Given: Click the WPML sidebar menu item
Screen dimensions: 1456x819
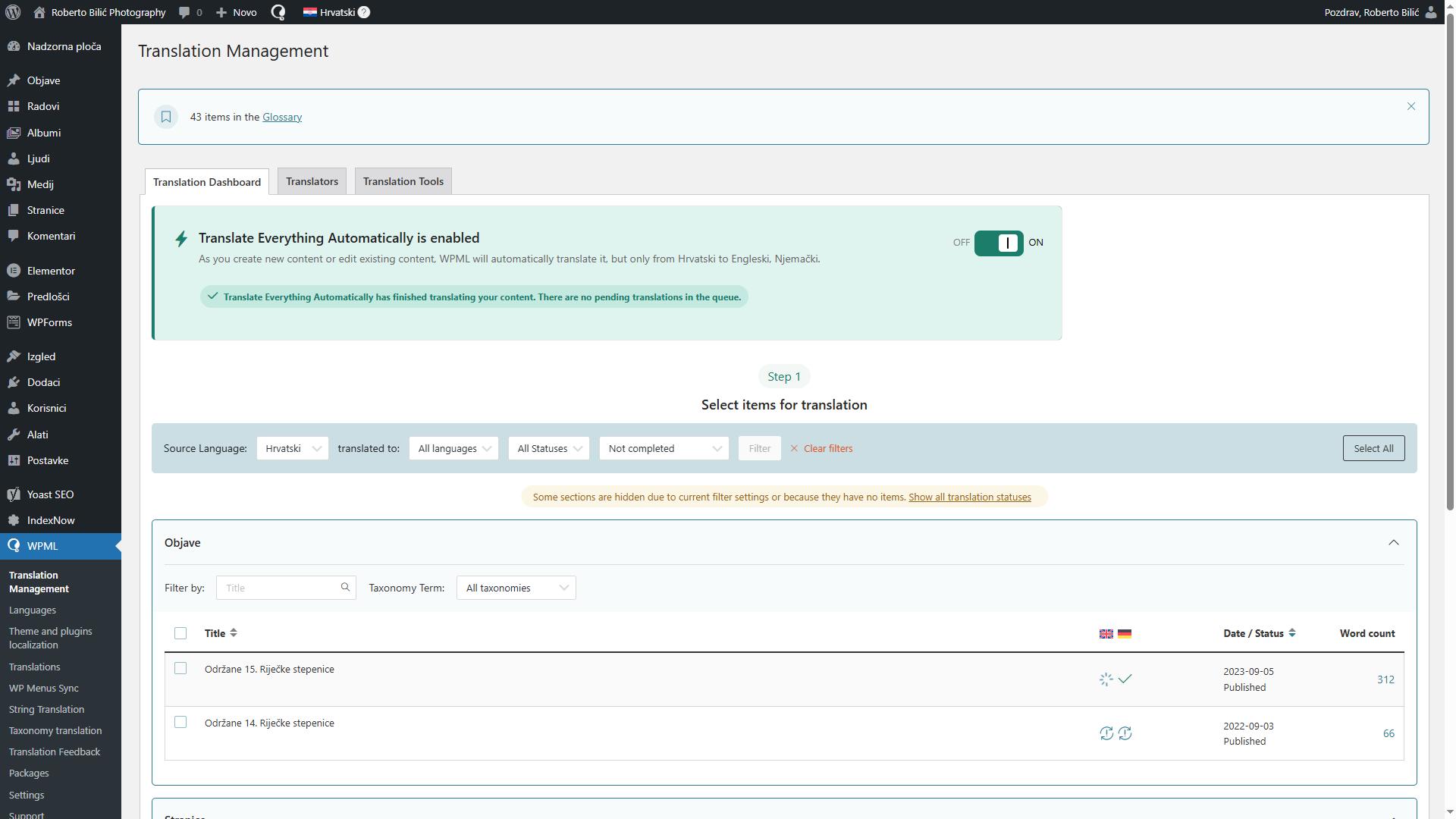Looking at the screenshot, I should tap(61, 546).
